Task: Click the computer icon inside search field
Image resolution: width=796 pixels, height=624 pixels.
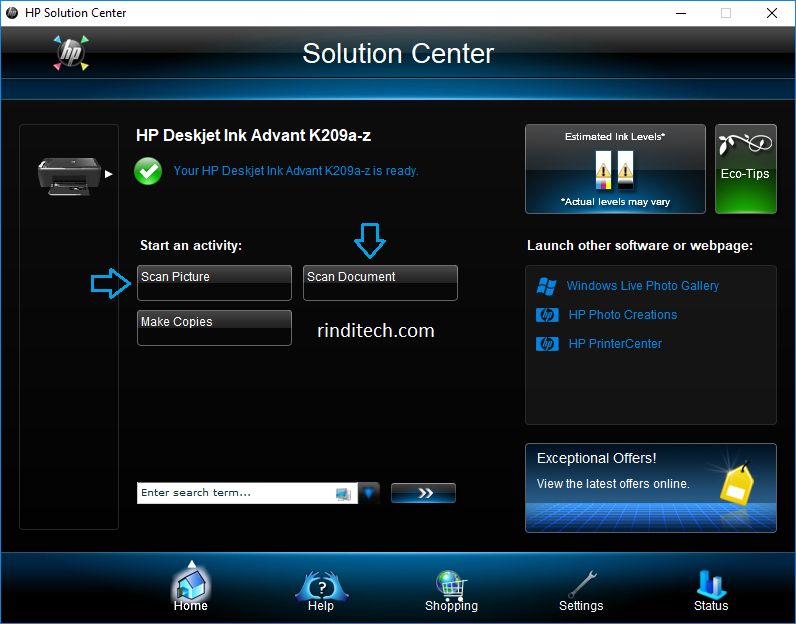Action: 344,494
